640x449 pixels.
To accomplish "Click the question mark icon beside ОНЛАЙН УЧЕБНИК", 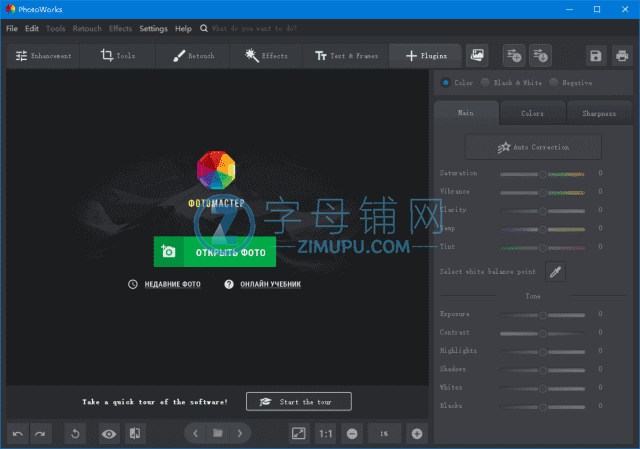I will coord(229,284).
